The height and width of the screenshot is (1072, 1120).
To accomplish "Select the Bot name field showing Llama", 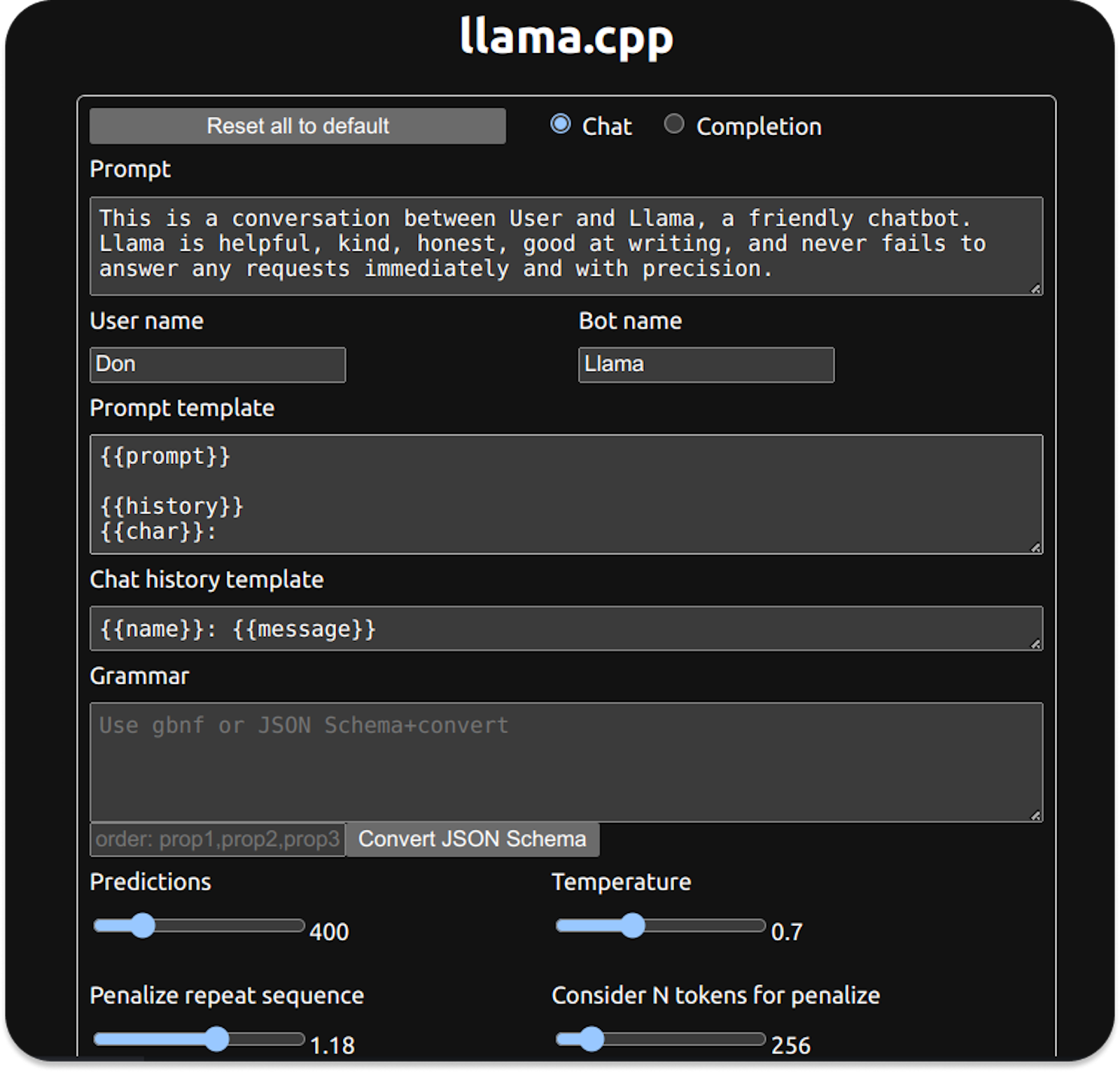I will (x=706, y=364).
